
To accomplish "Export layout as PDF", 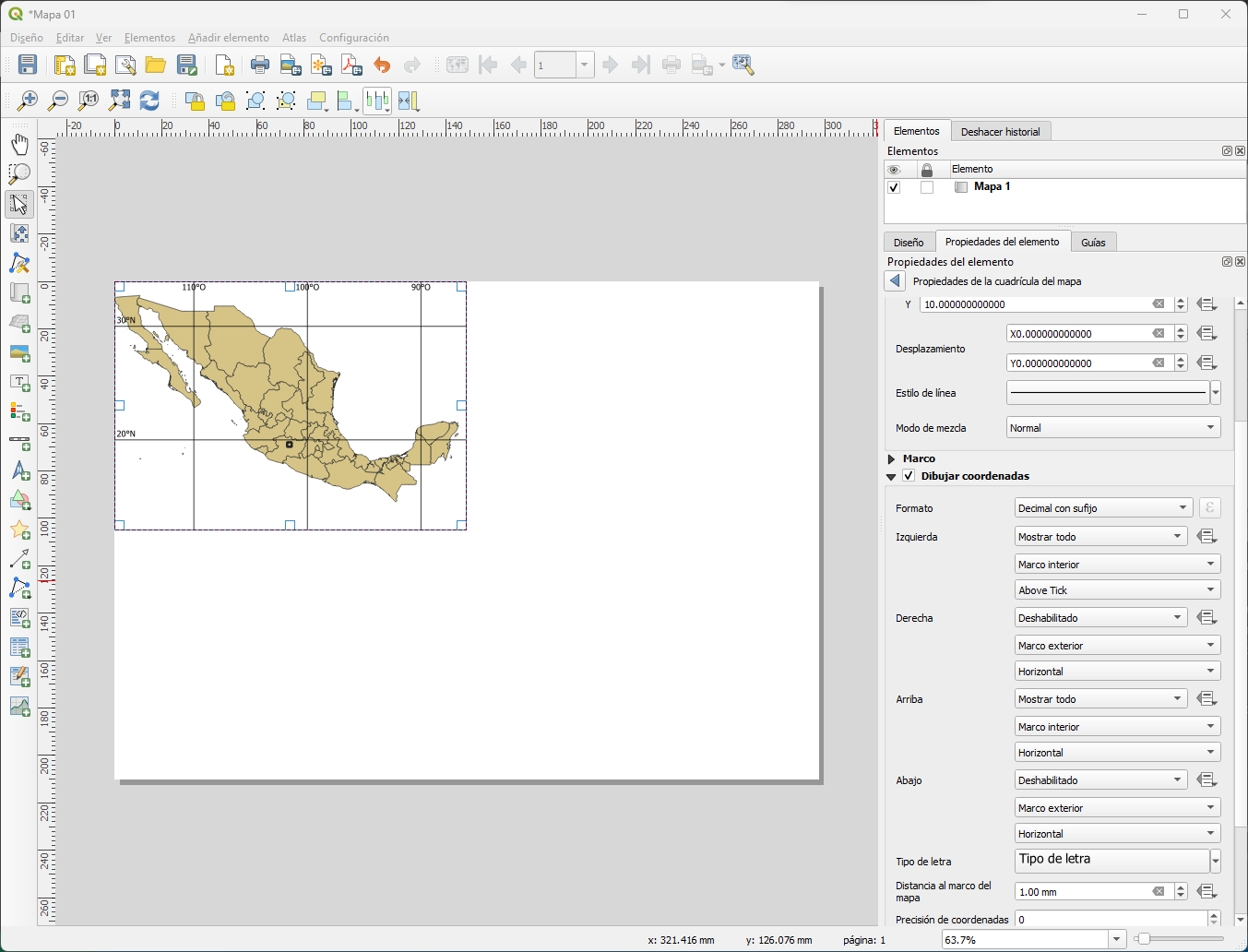I will [351, 65].
